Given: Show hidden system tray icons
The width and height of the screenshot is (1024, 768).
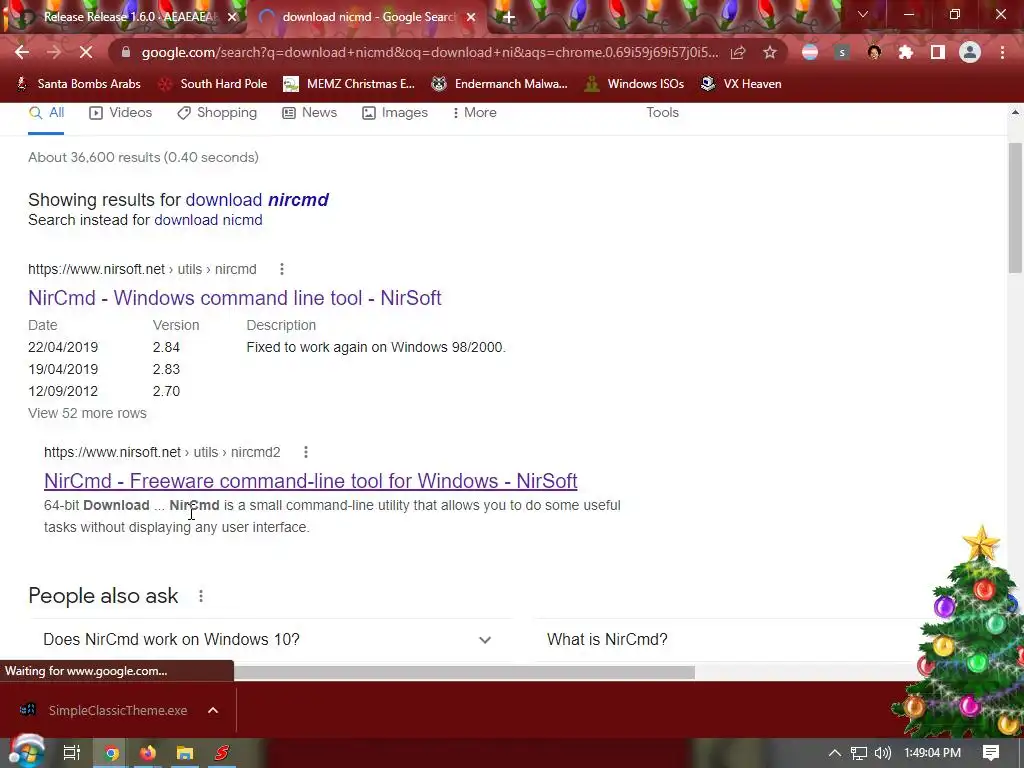Looking at the screenshot, I should pos(835,753).
